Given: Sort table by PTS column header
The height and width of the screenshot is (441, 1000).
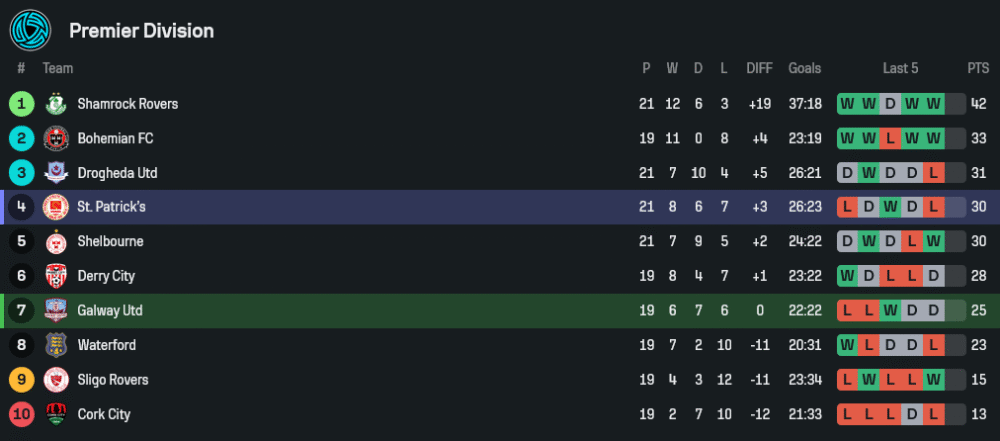Looking at the screenshot, I should click(x=977, y=69).
